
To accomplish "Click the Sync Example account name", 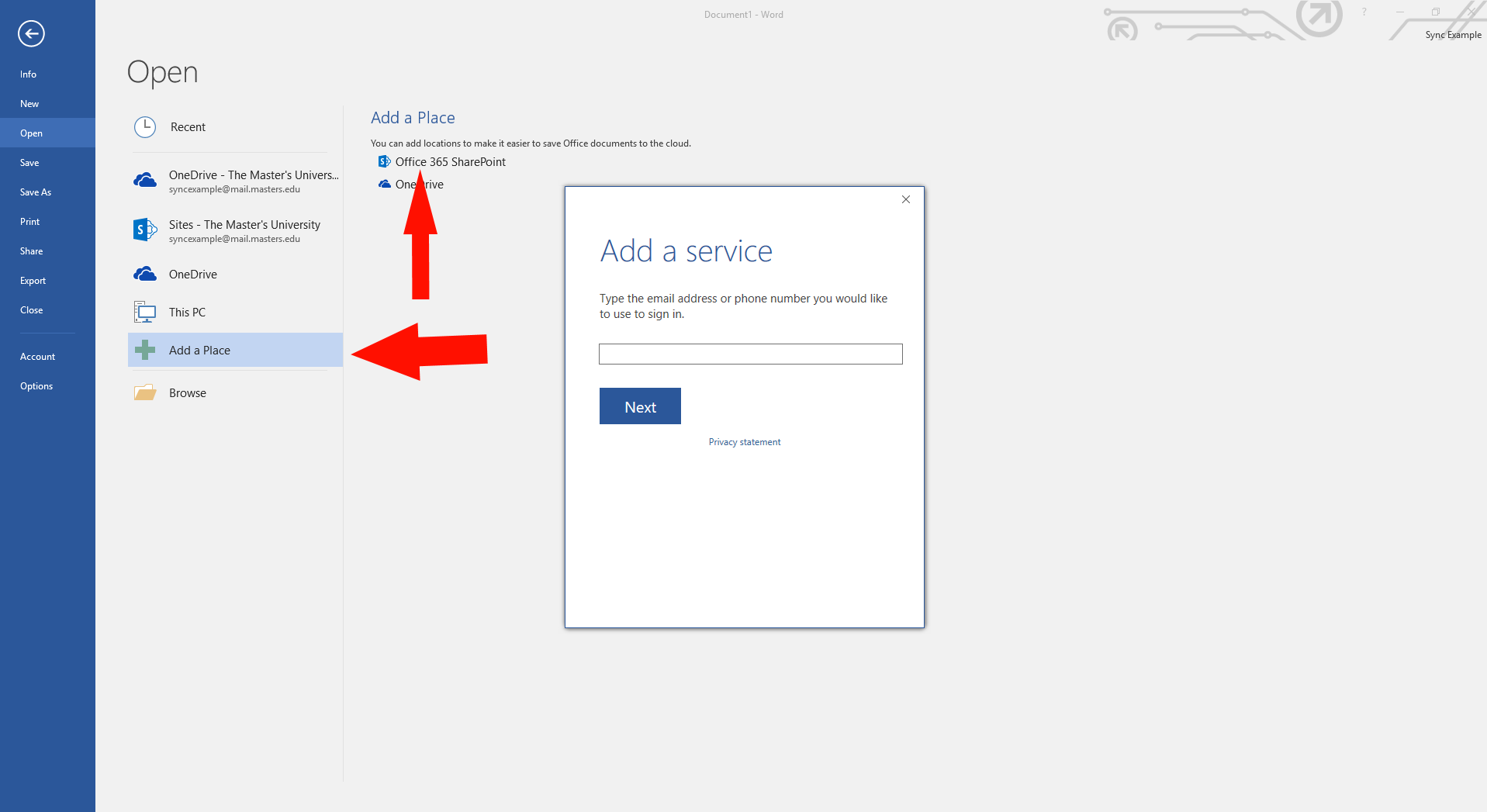I will coord(1453,35).
